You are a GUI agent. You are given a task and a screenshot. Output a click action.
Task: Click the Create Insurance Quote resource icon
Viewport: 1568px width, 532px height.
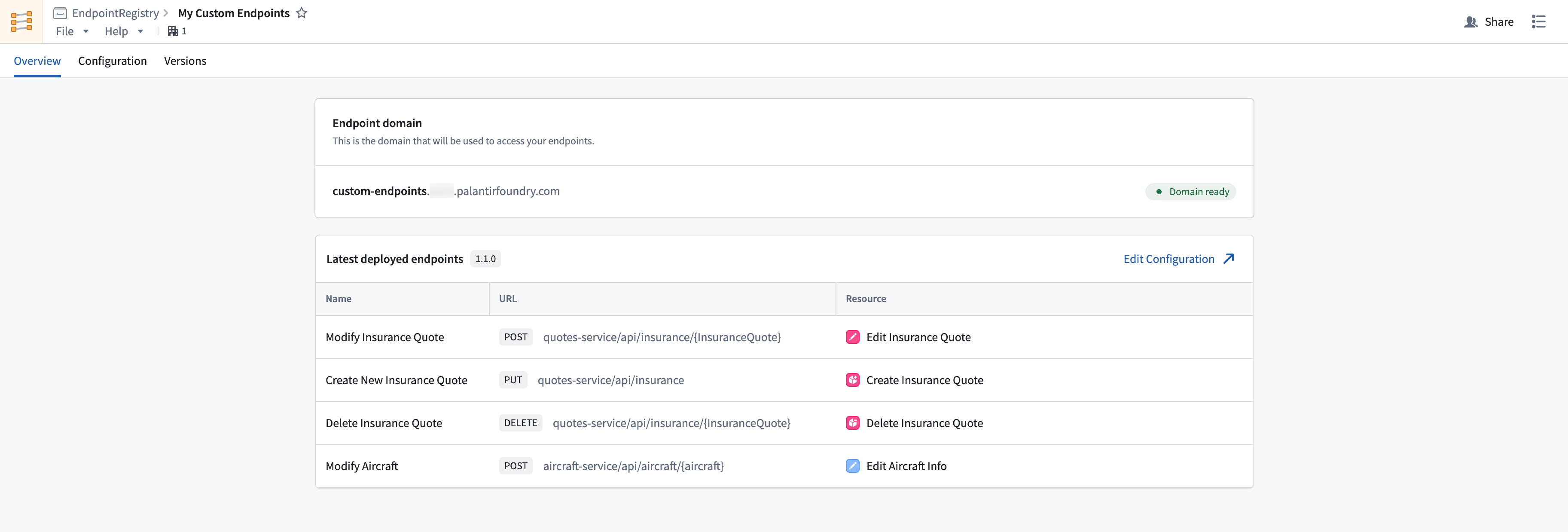coord(852,380)
